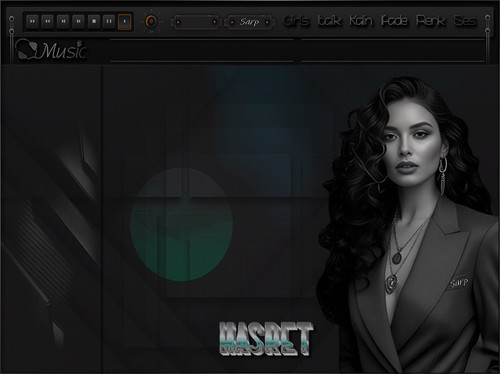
Task: Click the left track display bar
Action: [x=202, y=50]
